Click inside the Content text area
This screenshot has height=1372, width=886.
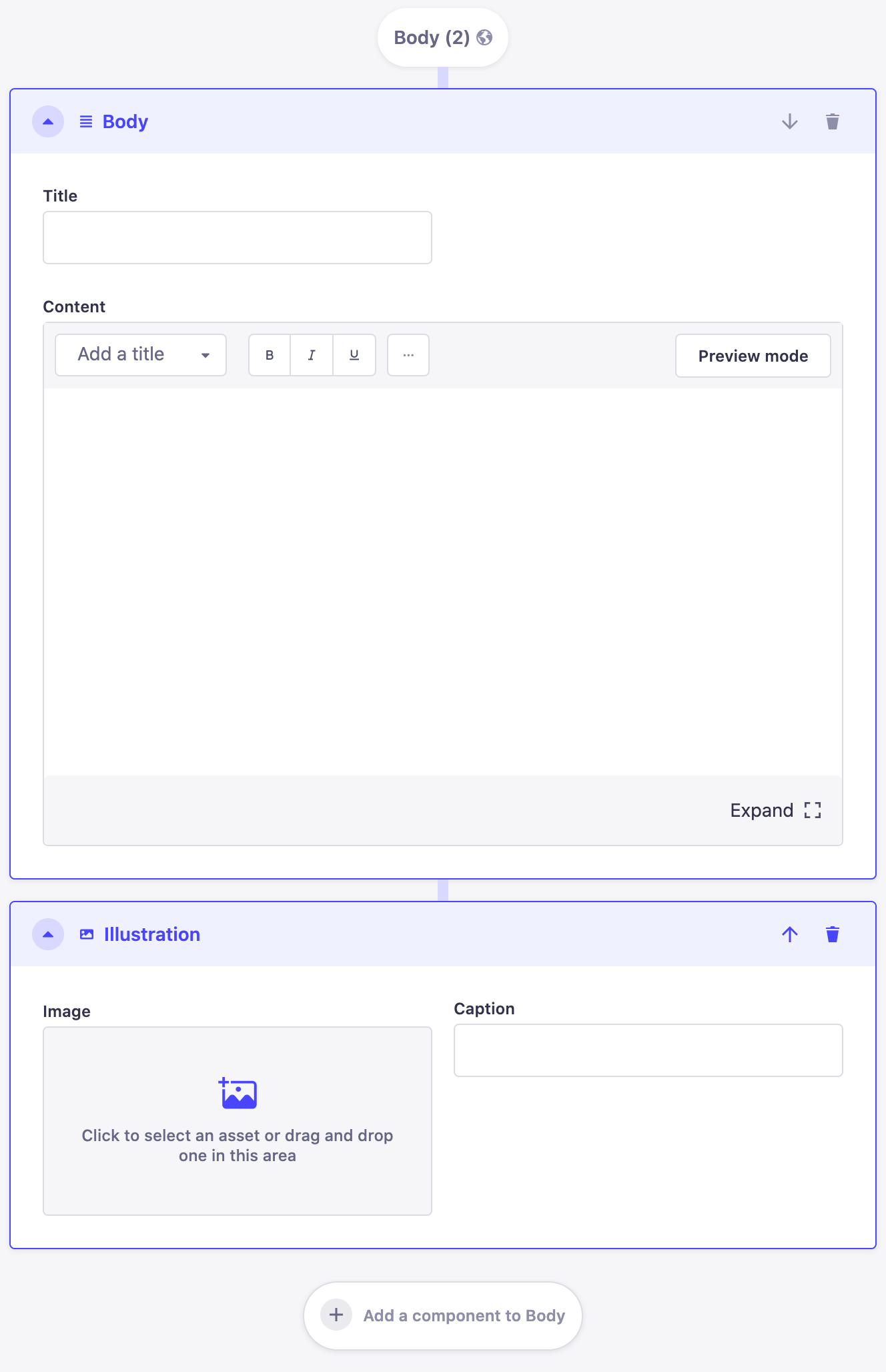point(443,581)
